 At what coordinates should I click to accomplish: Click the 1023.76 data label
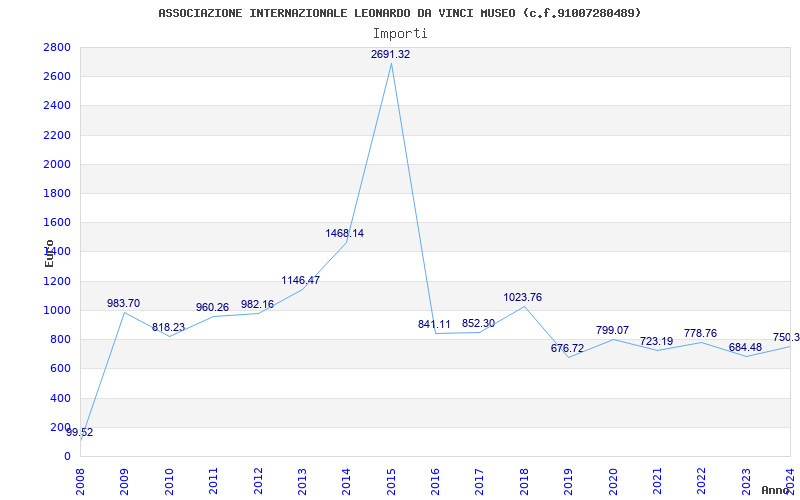[x=522, y=297]
